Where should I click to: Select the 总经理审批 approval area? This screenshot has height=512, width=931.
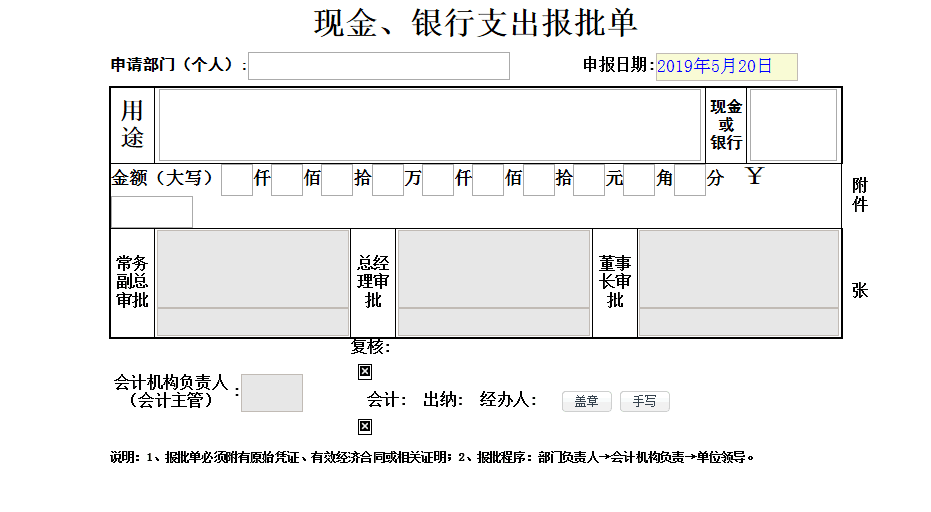coord(494,269)
